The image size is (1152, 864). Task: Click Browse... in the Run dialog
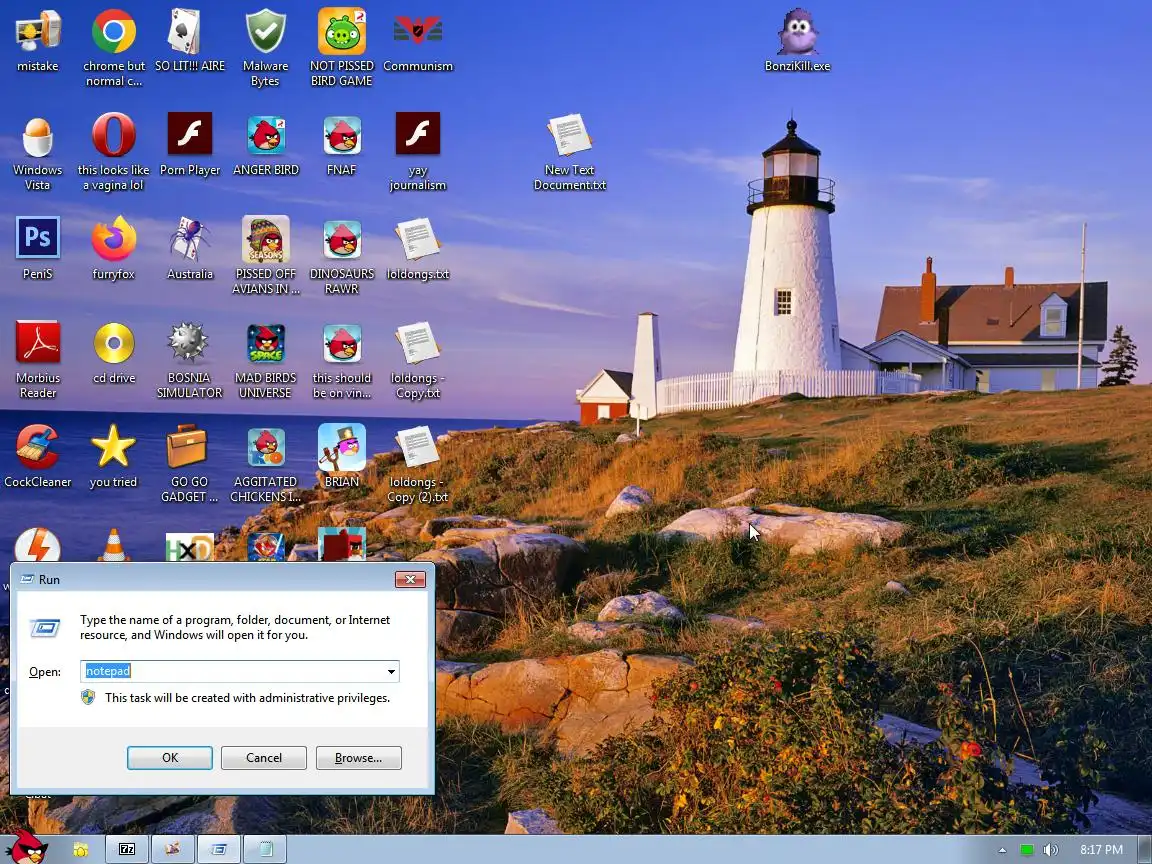(x=359, y=757)
